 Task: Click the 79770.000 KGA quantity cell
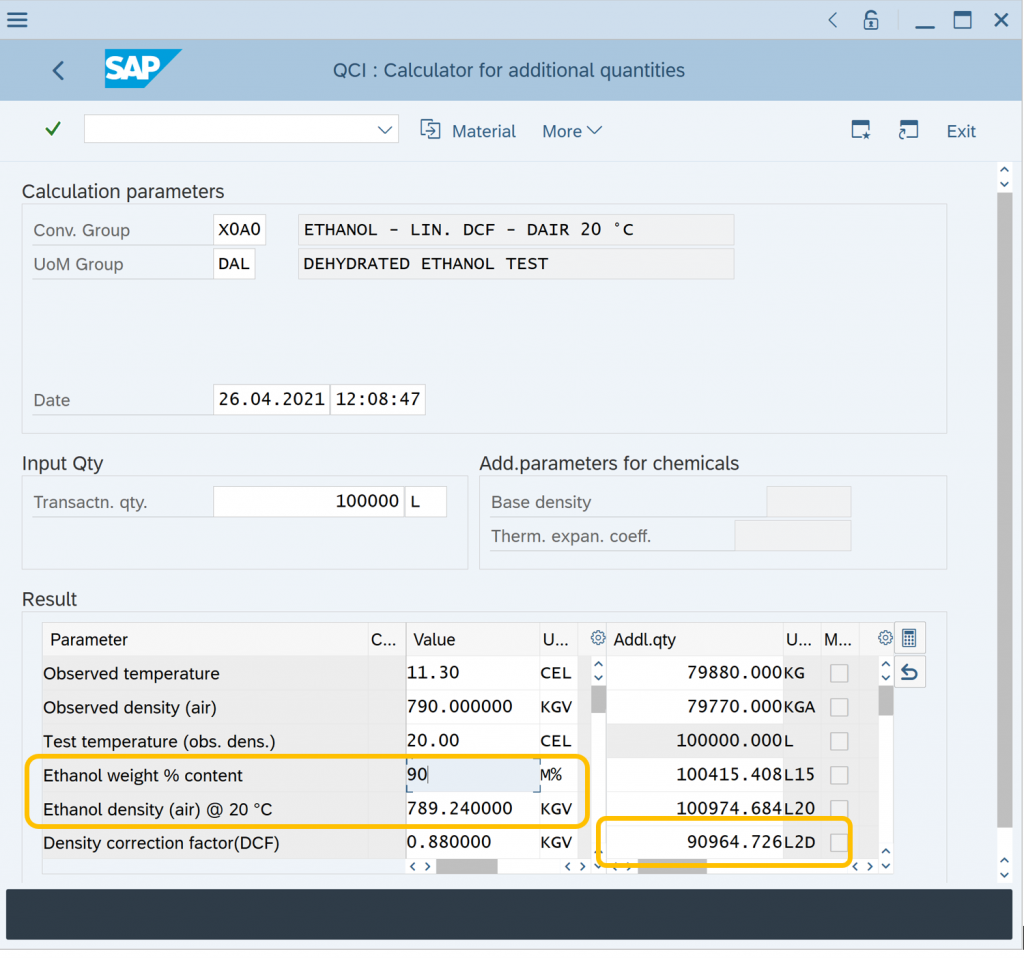tap(695, 706)
